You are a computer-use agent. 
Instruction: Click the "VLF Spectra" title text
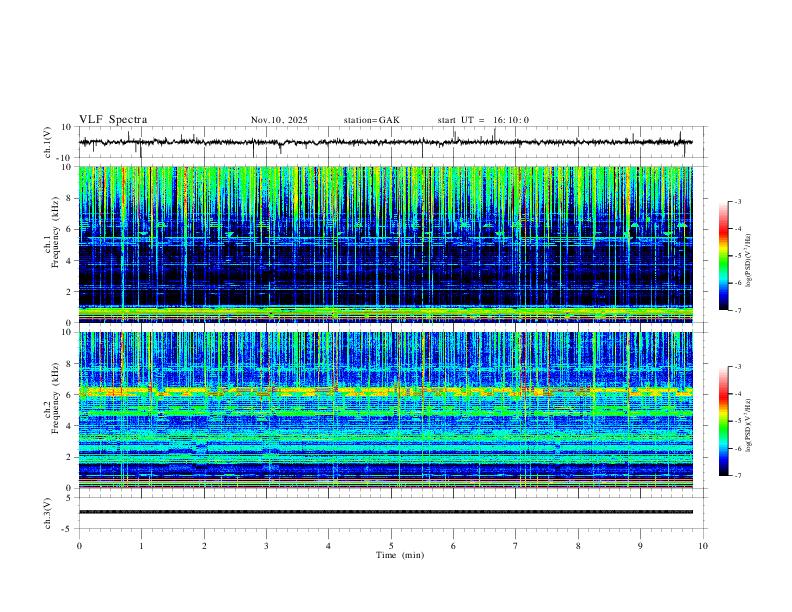click(x=113, y=120)
